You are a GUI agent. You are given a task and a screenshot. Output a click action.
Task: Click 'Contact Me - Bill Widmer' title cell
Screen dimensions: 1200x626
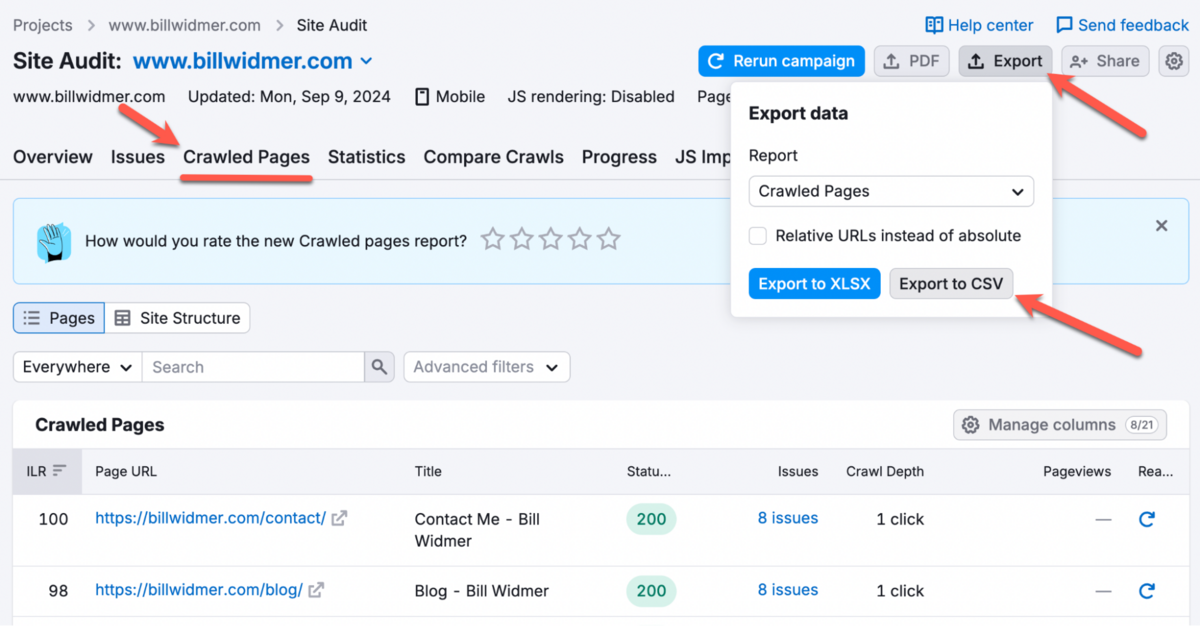(x=477, y=530)
